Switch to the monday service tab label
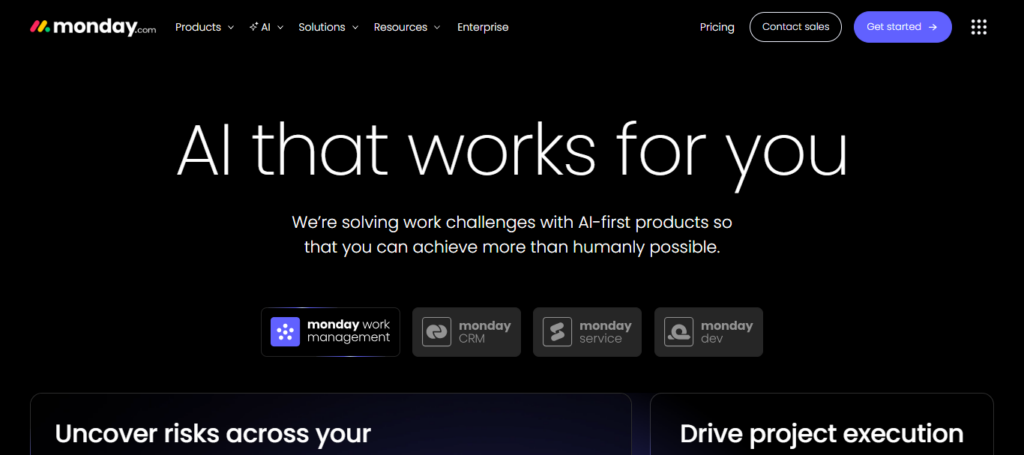Image resolution: width=1024 pixels, height=455 pixels. click(605, 332)
